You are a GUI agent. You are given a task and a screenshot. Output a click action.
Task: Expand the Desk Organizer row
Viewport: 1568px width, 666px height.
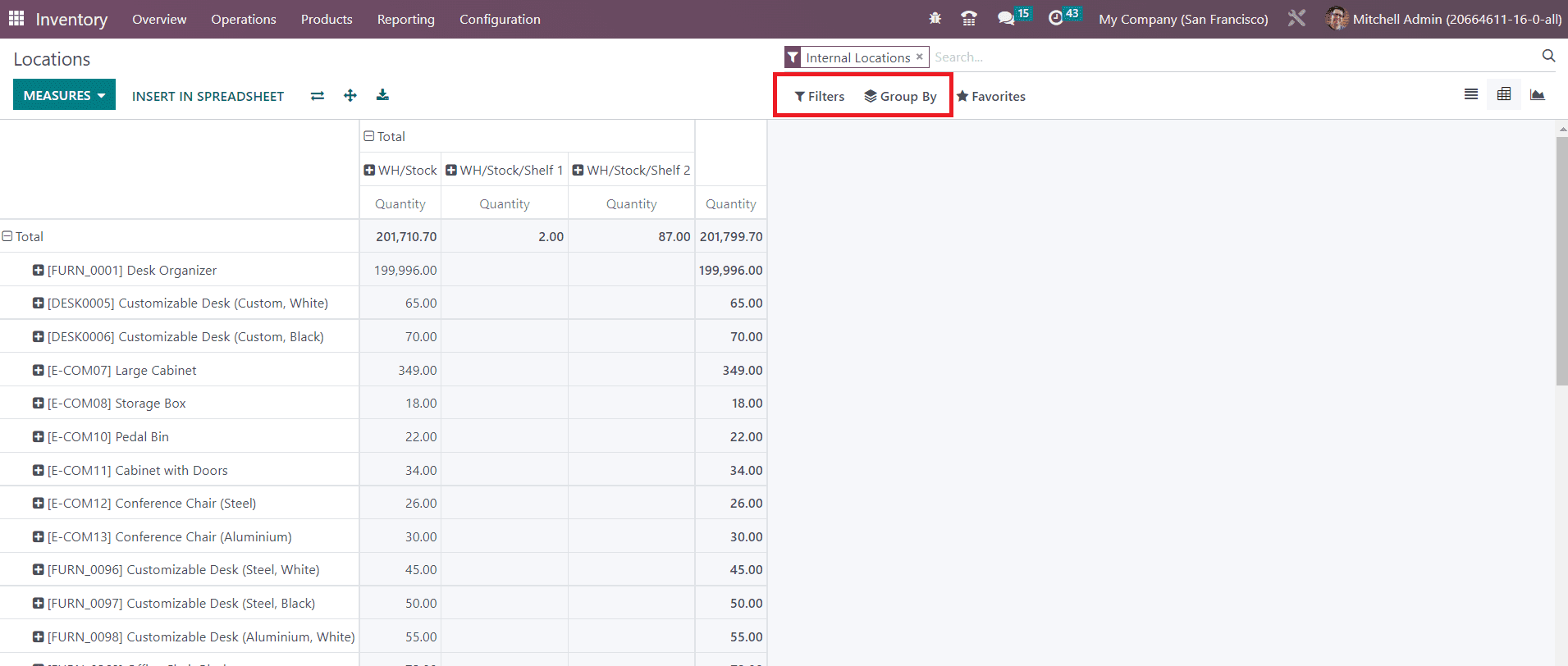(x=39, y=270)
